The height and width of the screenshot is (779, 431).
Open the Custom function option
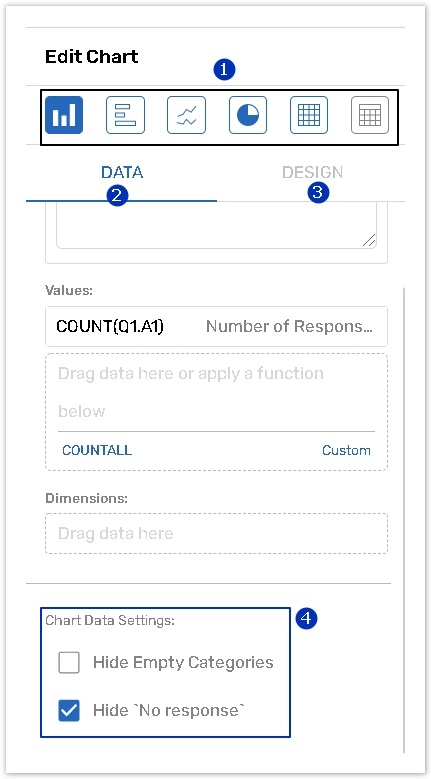pos(346,450)
